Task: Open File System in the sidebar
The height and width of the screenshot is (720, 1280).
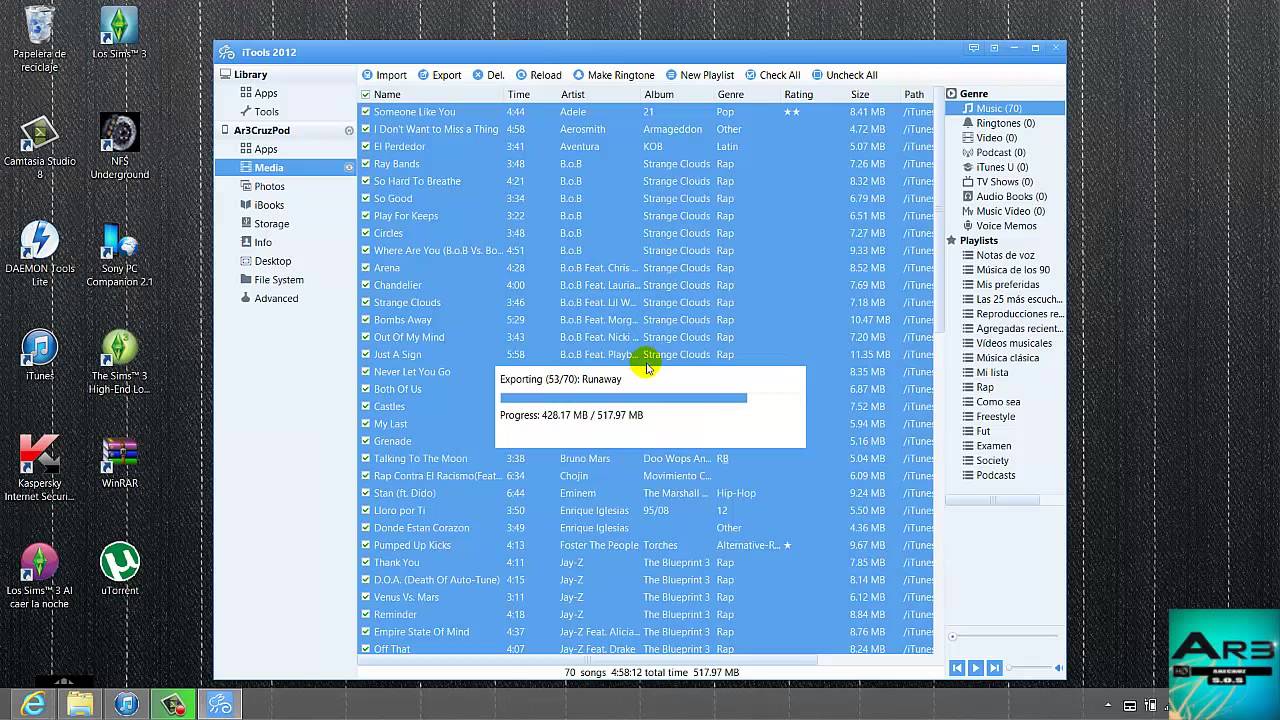Action: [272, 280]
